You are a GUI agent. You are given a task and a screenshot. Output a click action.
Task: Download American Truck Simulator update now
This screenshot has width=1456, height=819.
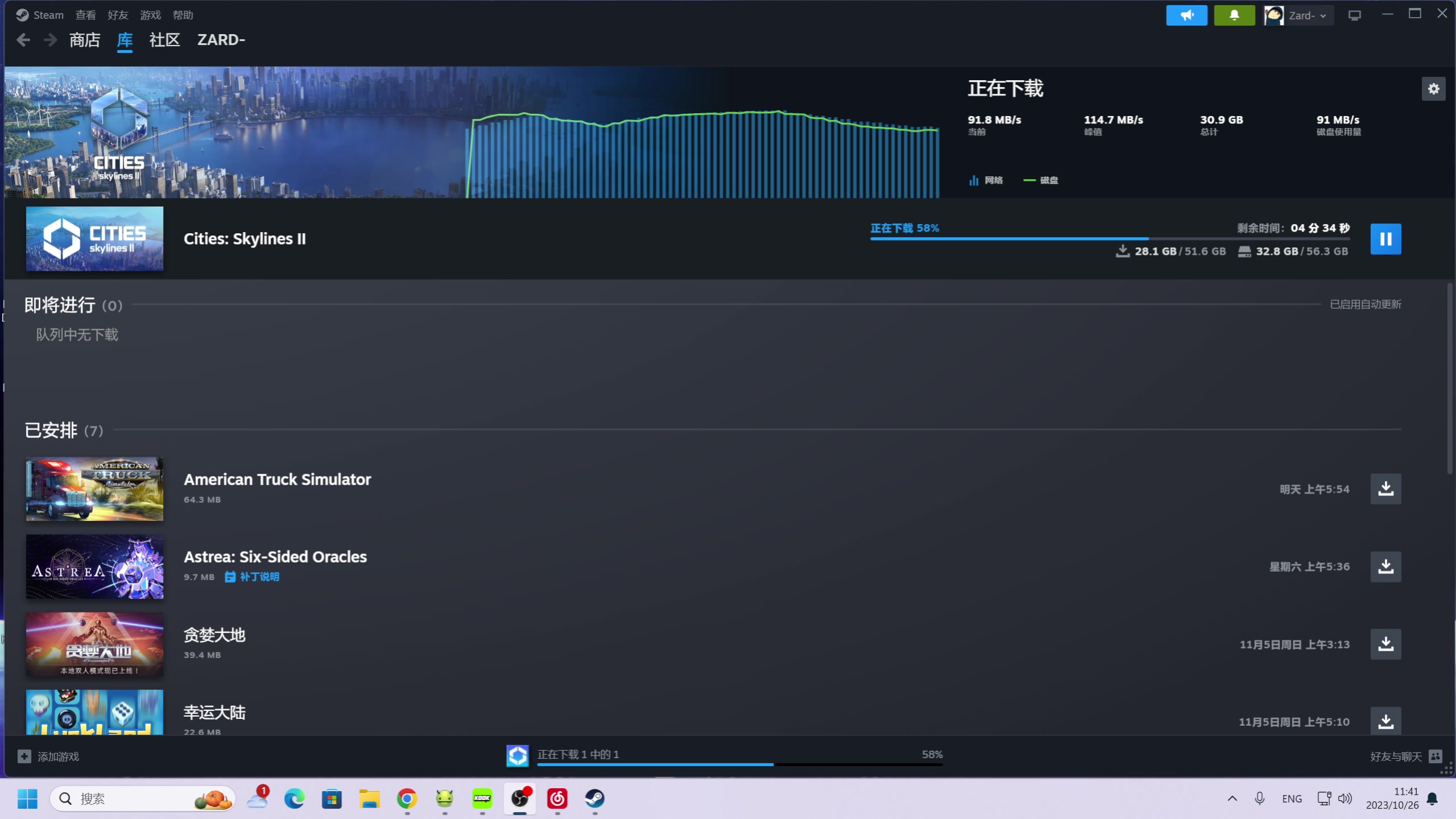coord(1385,489)
